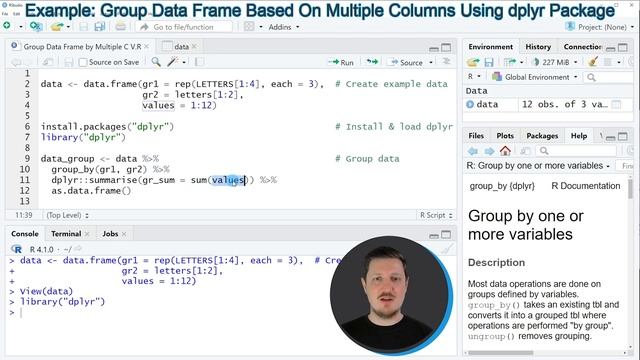Run the current line with Run button
The image size is (640, 360).
click(341, 62)
